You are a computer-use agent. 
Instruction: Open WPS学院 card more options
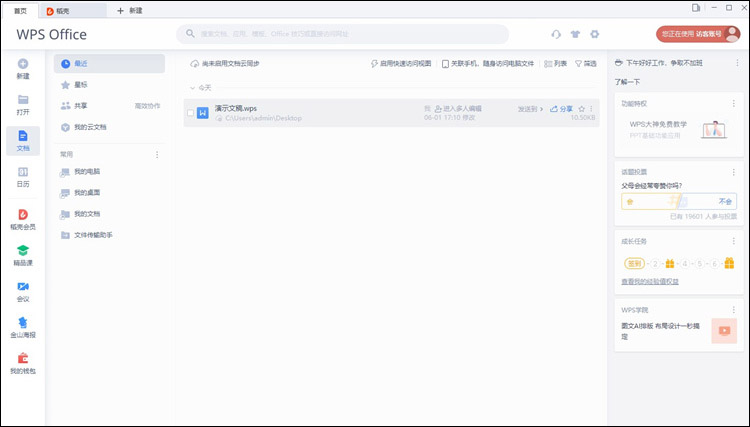pyautogui.click(x=734, y=310)
